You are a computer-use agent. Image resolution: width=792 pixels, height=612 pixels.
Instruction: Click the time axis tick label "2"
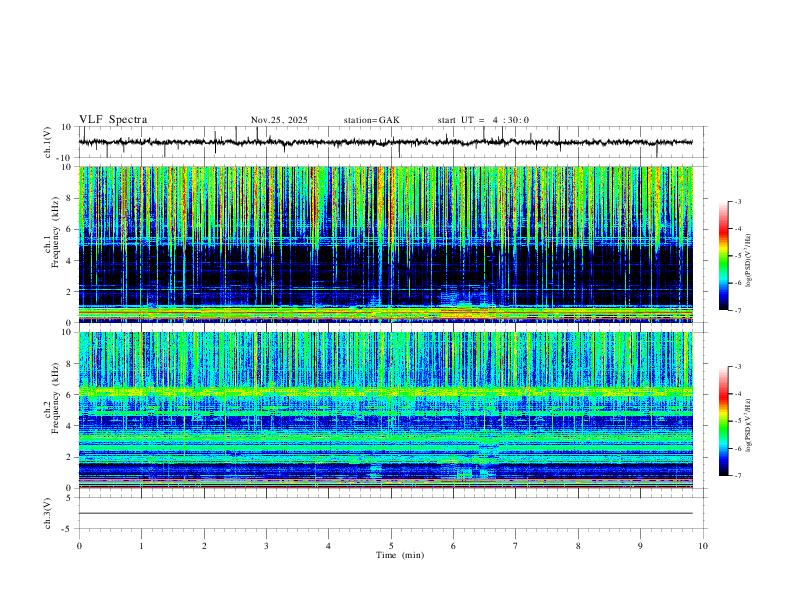coord(204,546)
